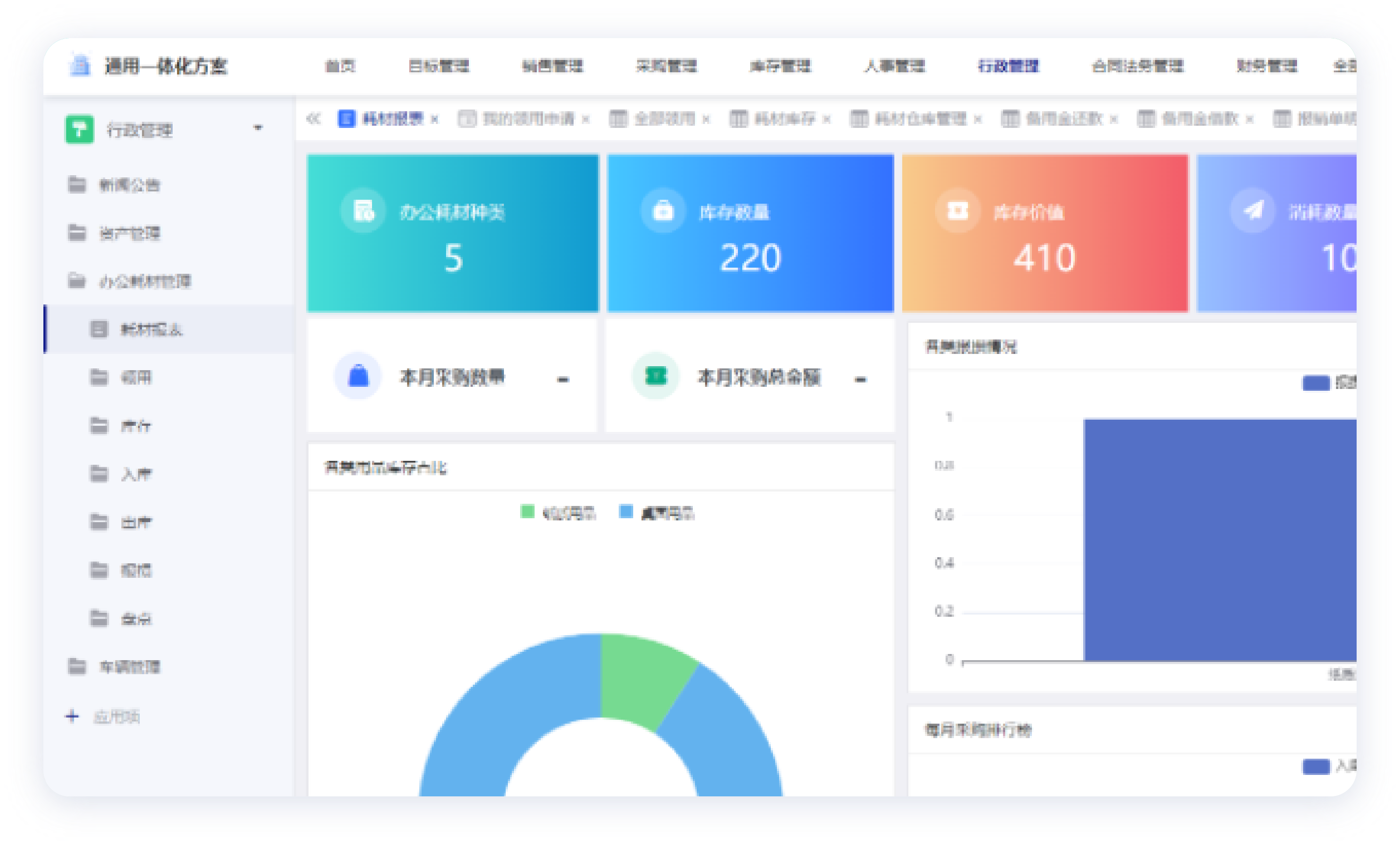Click the tall blue bar in the bar chart
The height and width of the screenshot is (845, 1400).
click(x=1220, y=540)
